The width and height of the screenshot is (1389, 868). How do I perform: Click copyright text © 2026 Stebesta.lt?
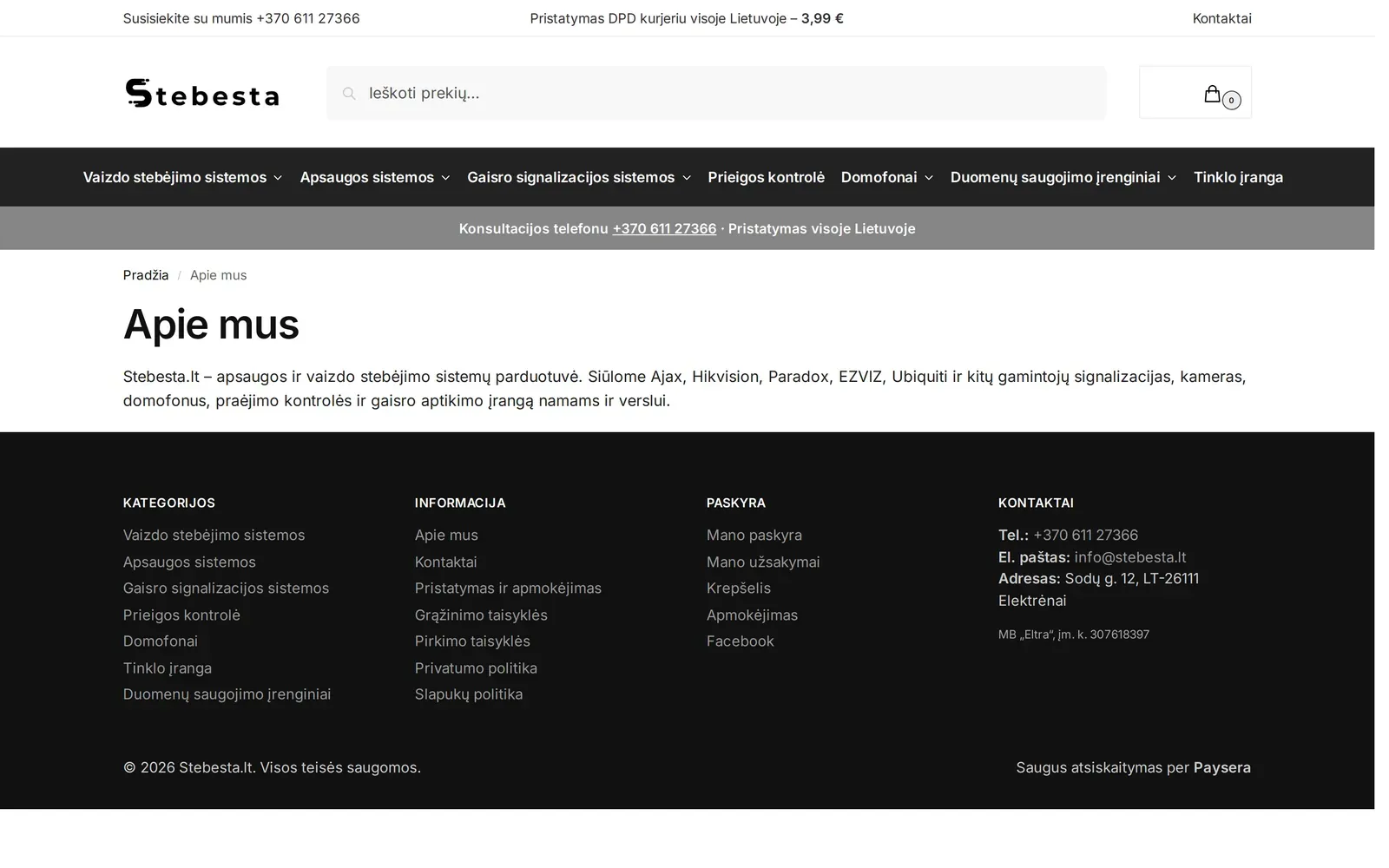(272, 767)
